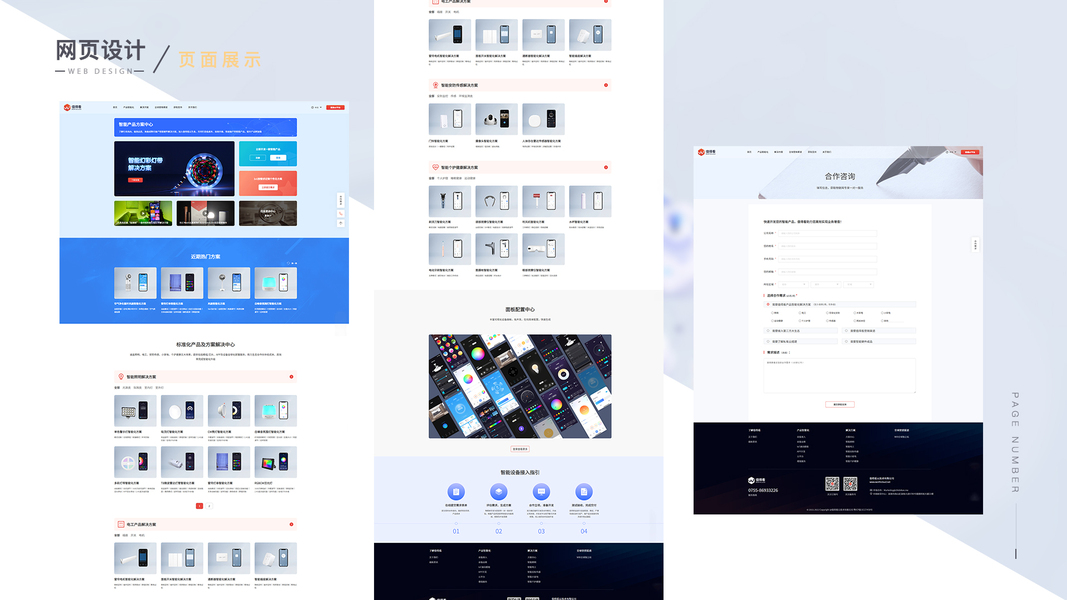Click red header button in left homepage mockup

(335, 107)
